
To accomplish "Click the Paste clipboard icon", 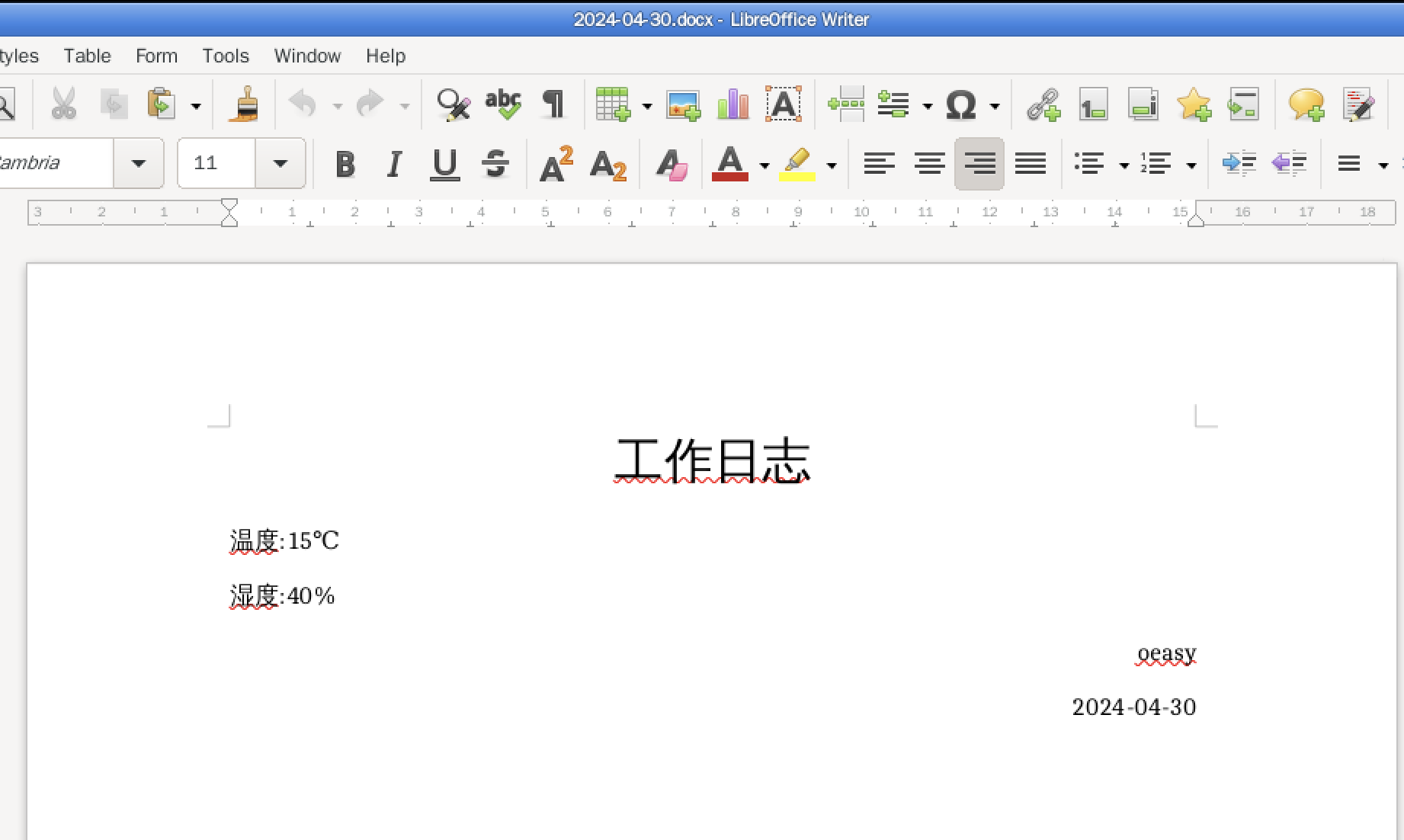I will [x=161, y=104].
